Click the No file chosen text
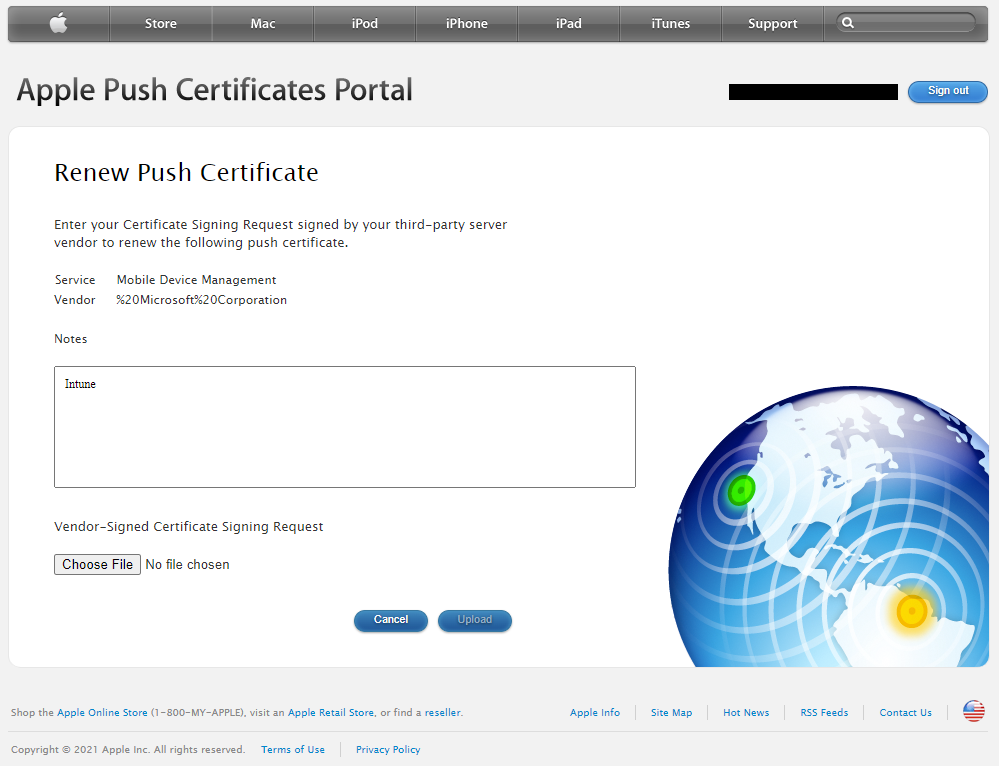 [x=187, y=565]
